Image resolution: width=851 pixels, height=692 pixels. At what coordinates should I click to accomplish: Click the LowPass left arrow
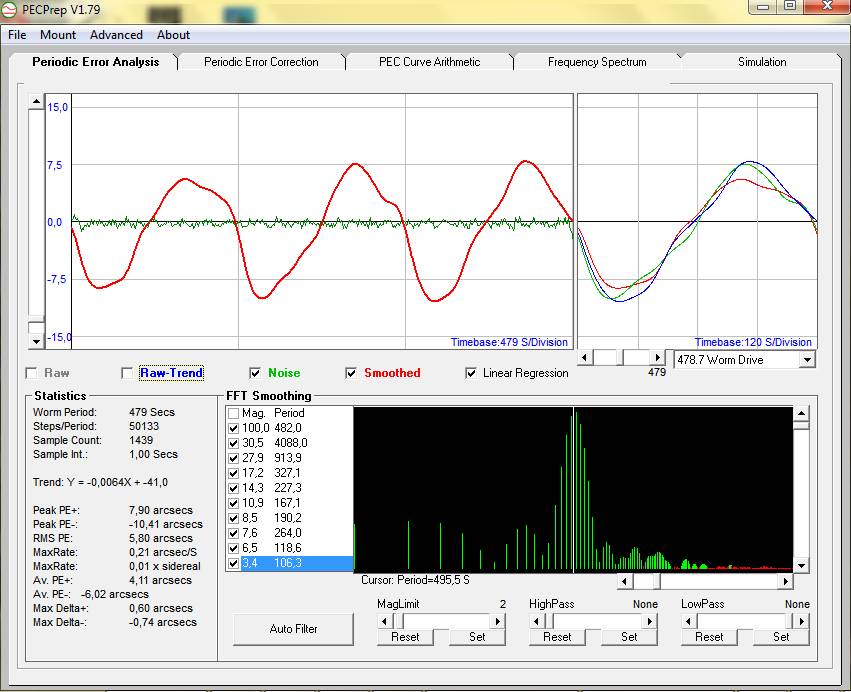coord(689,621)
